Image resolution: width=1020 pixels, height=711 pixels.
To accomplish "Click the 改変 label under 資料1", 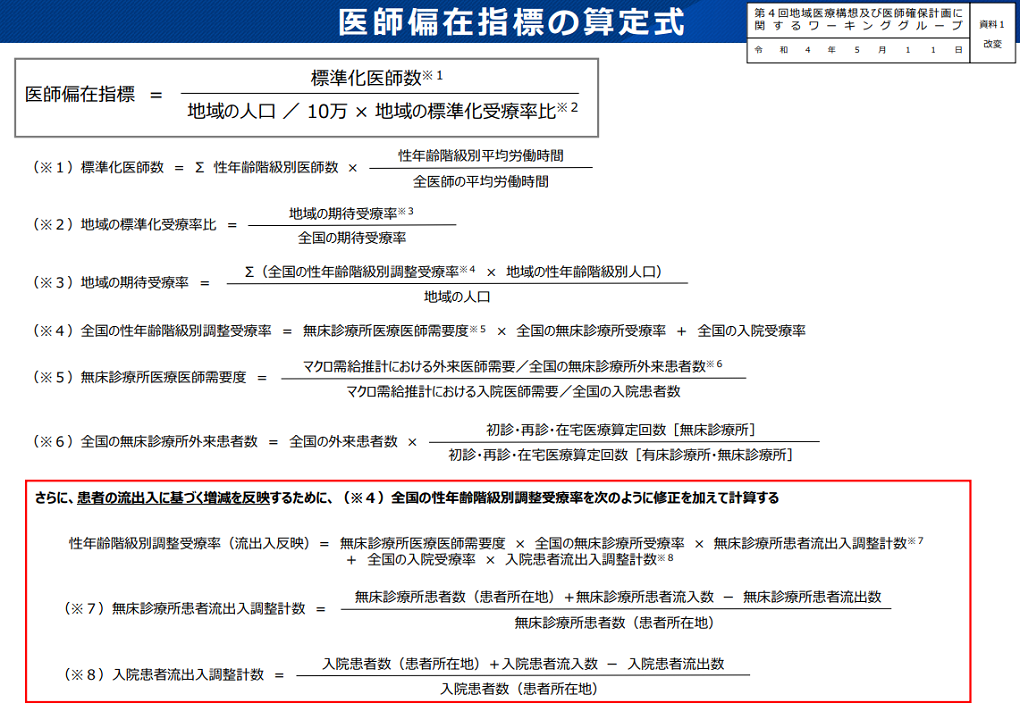I will [x=992, y=44].
